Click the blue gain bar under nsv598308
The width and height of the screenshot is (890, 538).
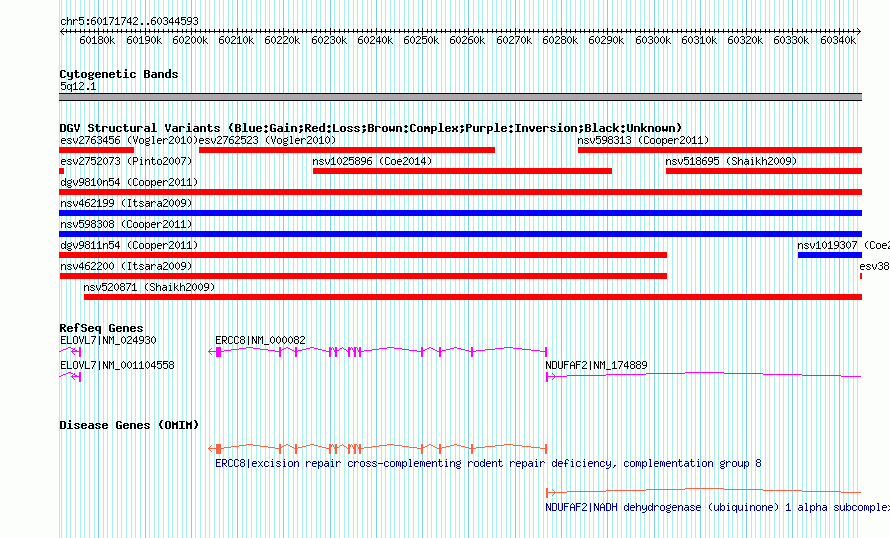(460, 234)
